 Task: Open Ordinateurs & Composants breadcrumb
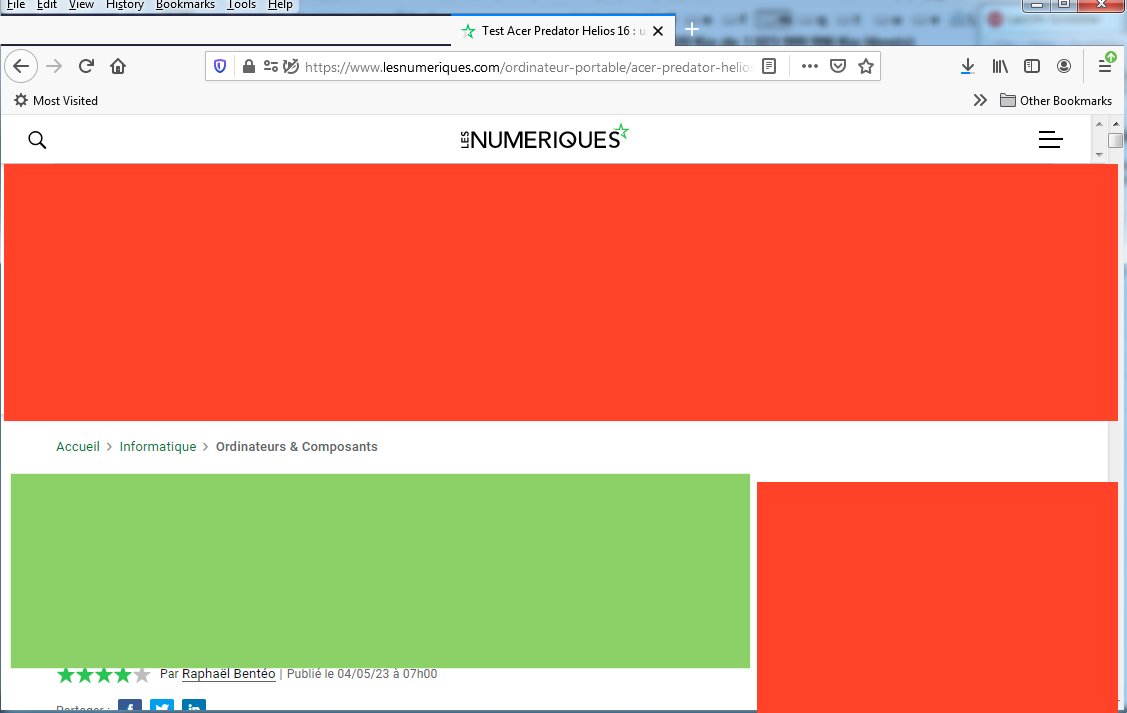[296, 446]
